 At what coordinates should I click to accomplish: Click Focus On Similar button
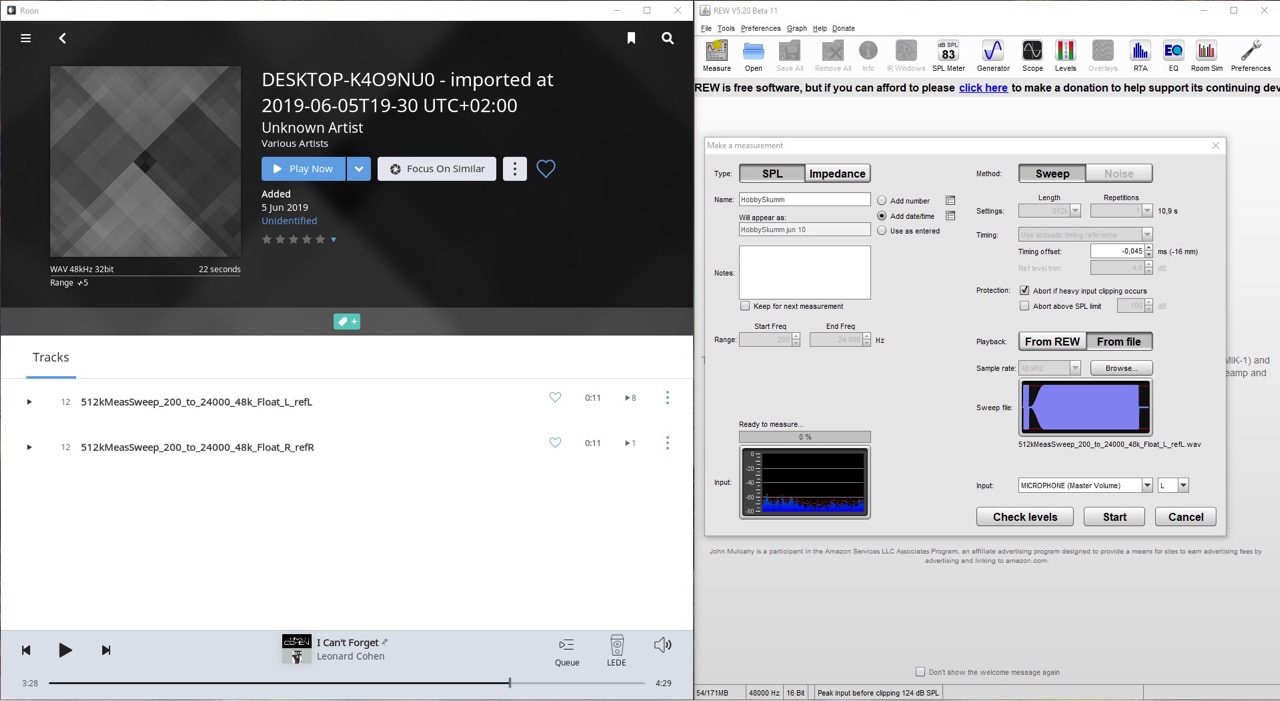click(437, 169)
